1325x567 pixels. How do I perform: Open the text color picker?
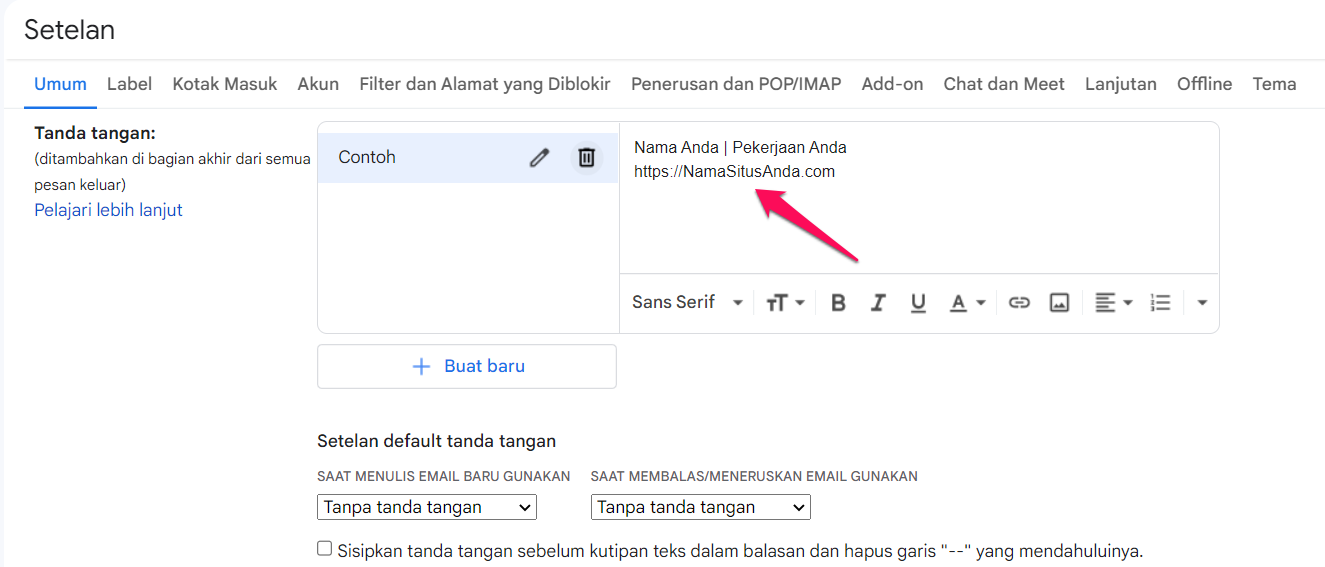coord(967,302)
